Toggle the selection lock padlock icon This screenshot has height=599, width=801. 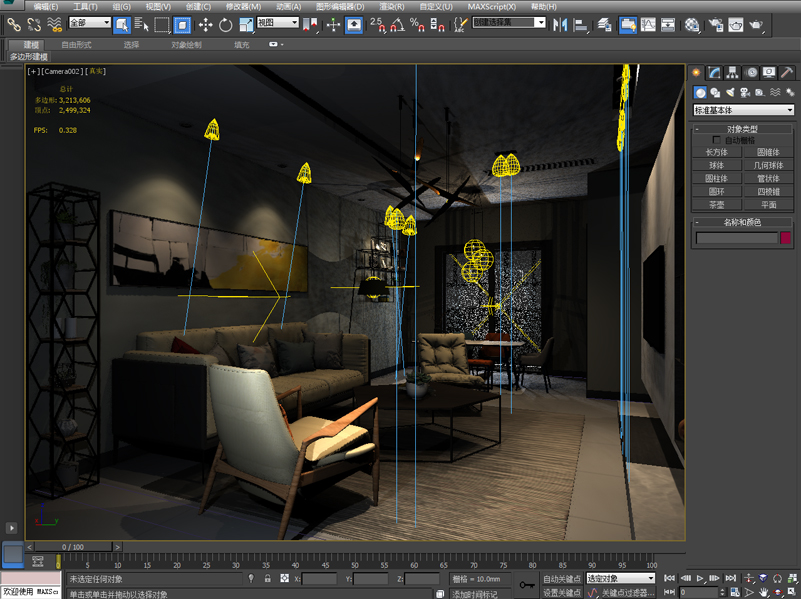coord(267,579)
